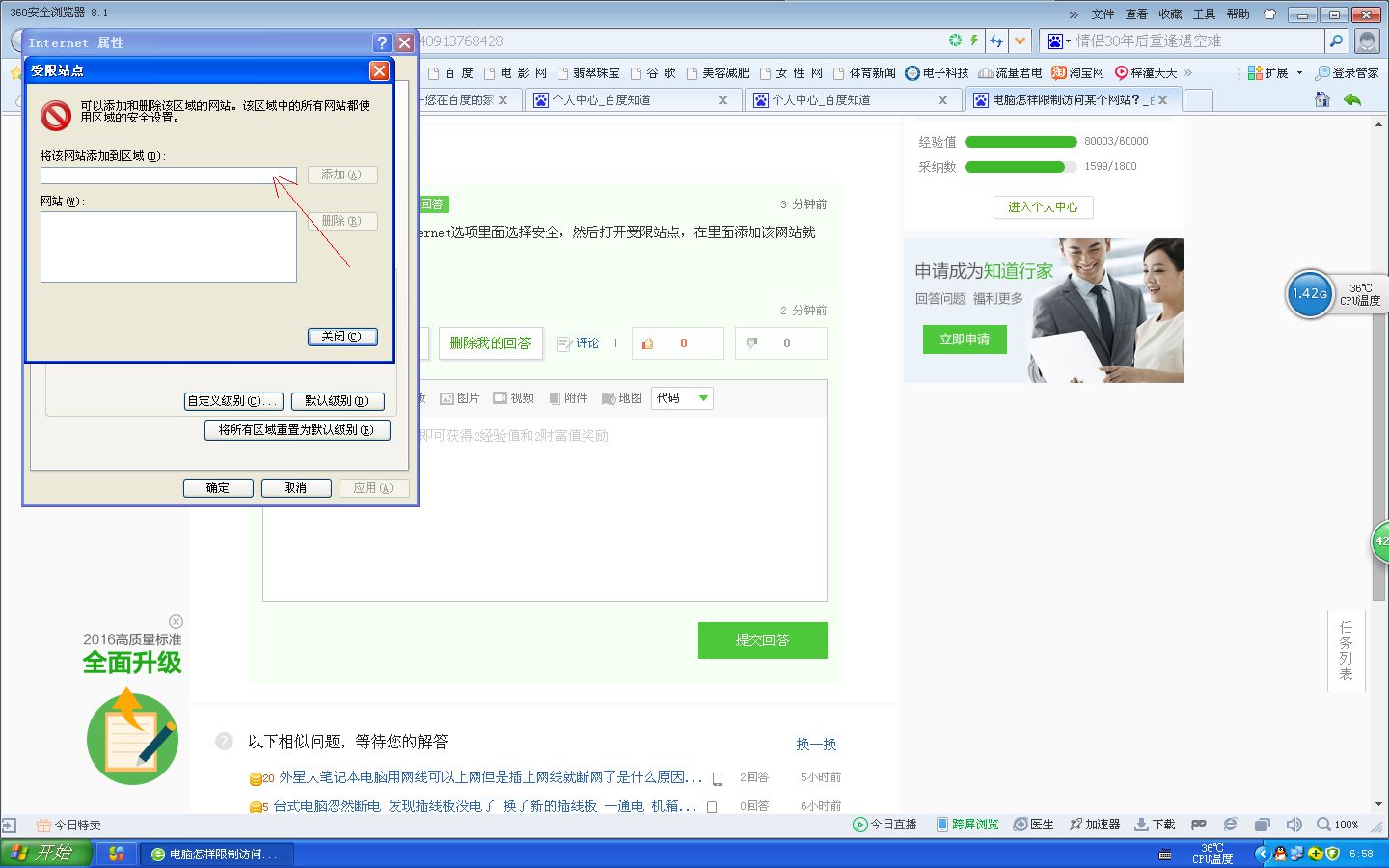Click the 视频 icon in the answer toolbar
The image size is (1389, 868).
point(513,397)
